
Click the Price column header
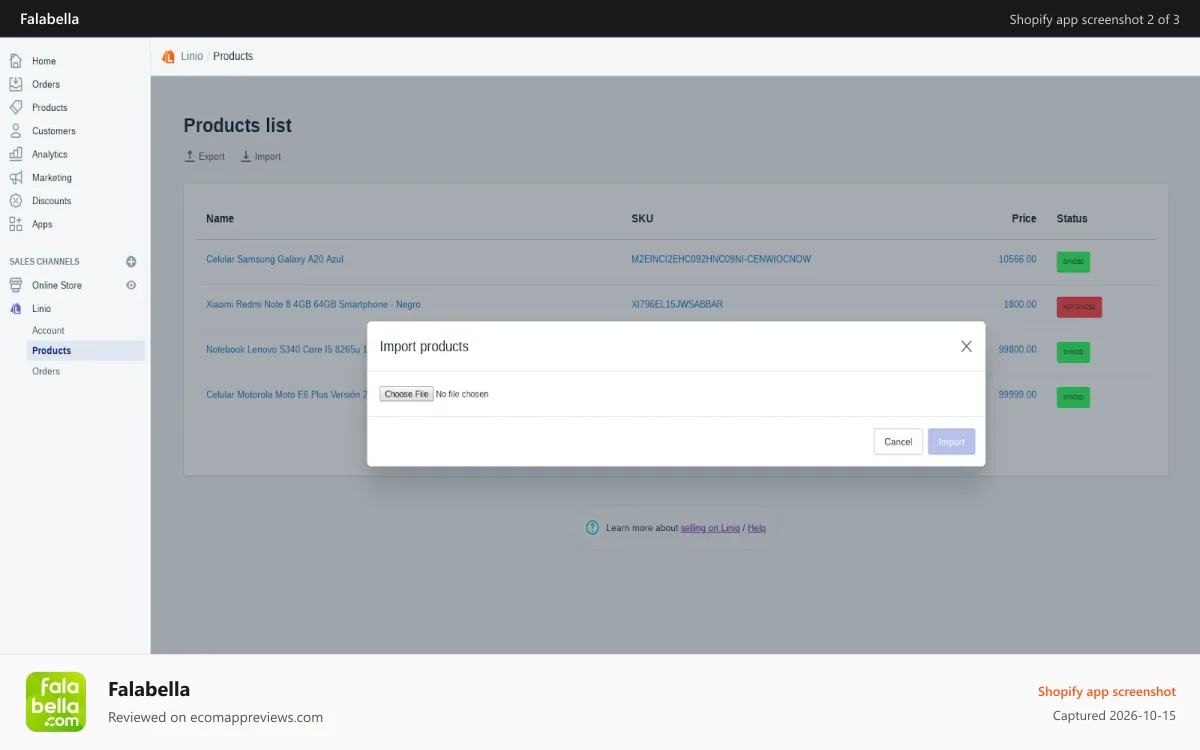coord(1024,218)
